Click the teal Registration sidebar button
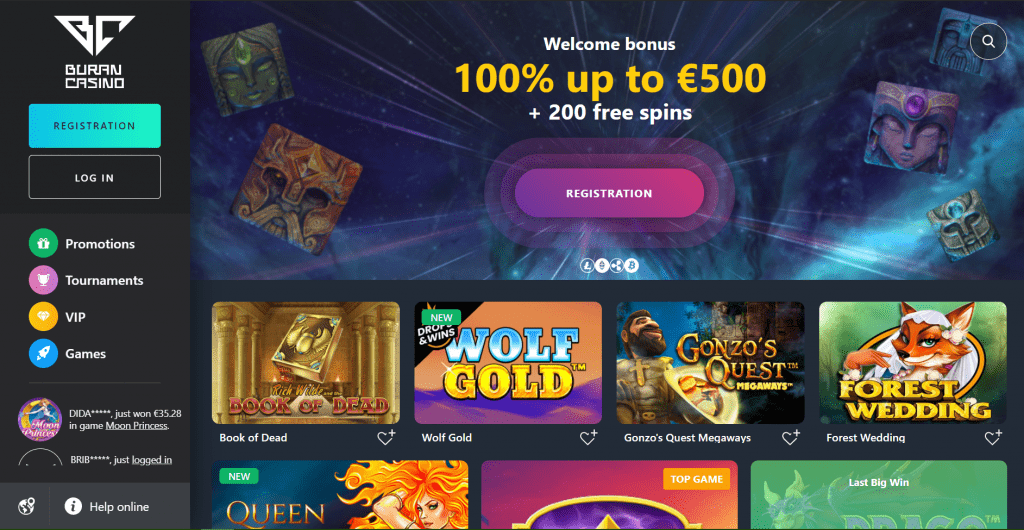 pos(95,126)
